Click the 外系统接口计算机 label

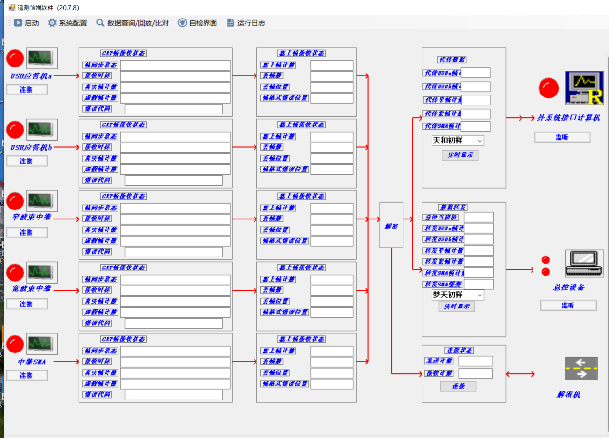coord(569,117)
